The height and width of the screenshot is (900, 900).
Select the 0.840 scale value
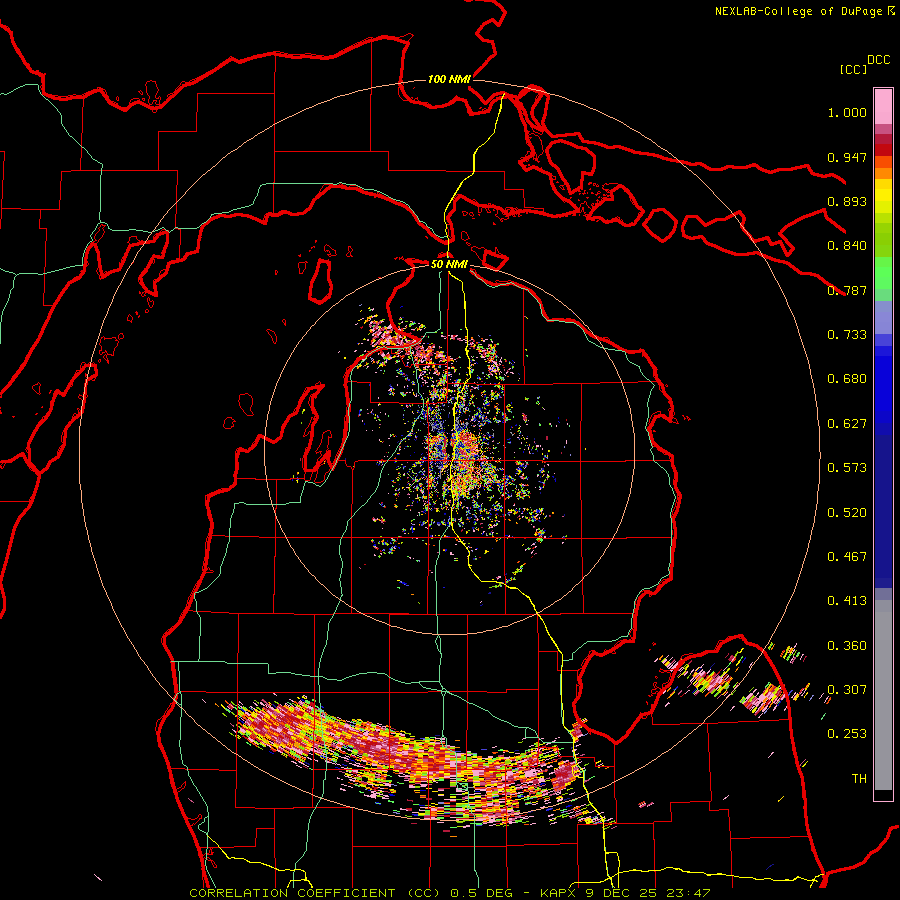coord(847,246)
